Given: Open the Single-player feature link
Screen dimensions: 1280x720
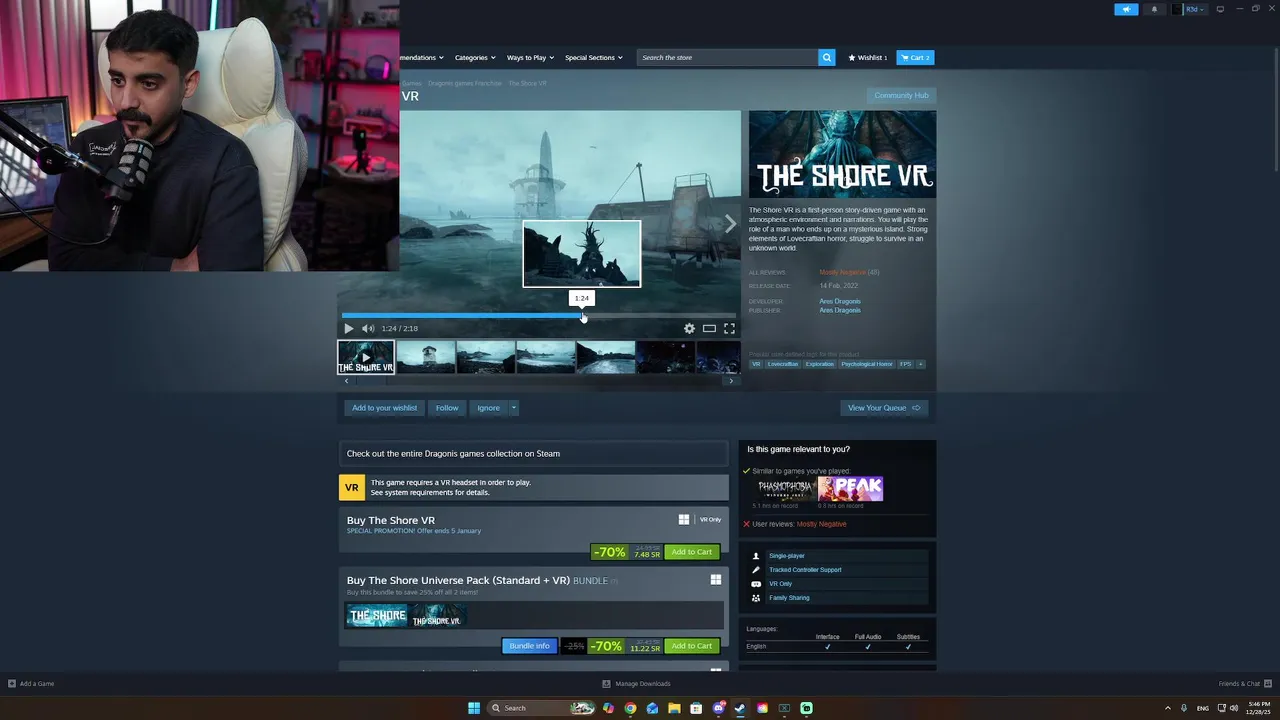Looking at the screenshot, I should pyautogui.click(x=787, y=556).
